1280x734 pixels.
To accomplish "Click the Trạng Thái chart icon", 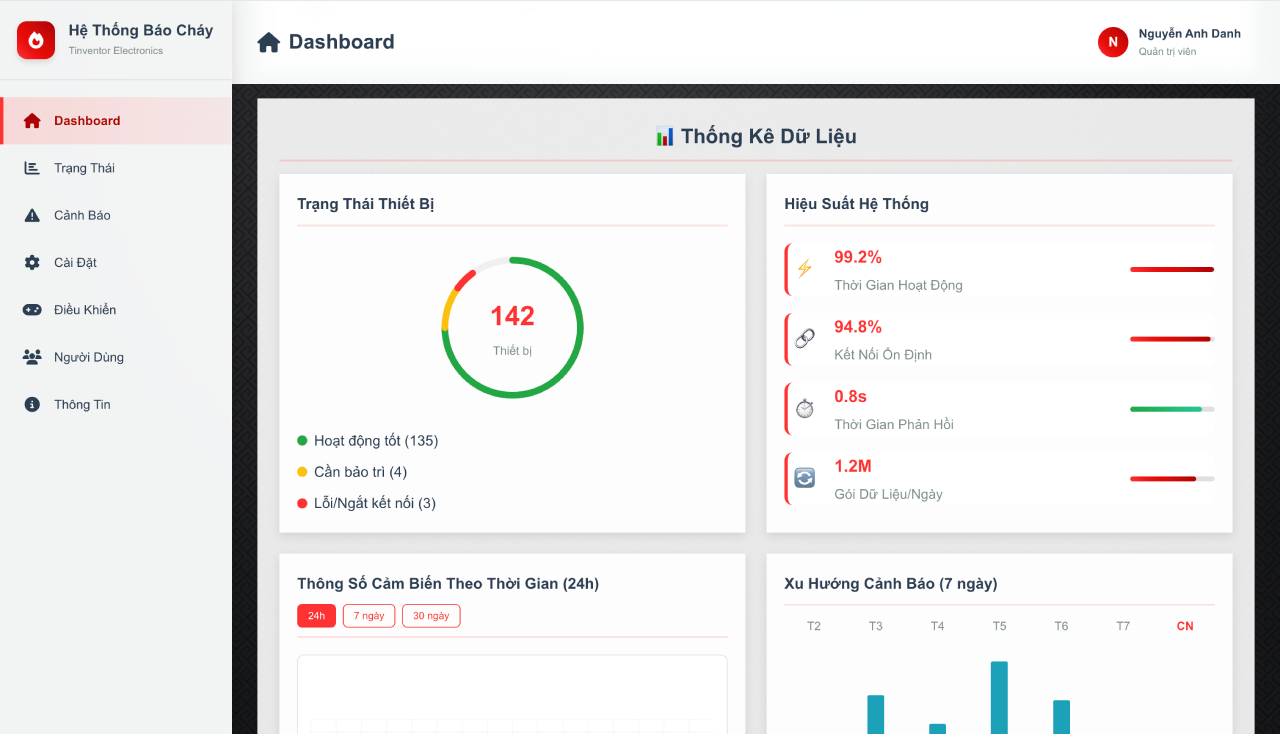I will 32,168.
